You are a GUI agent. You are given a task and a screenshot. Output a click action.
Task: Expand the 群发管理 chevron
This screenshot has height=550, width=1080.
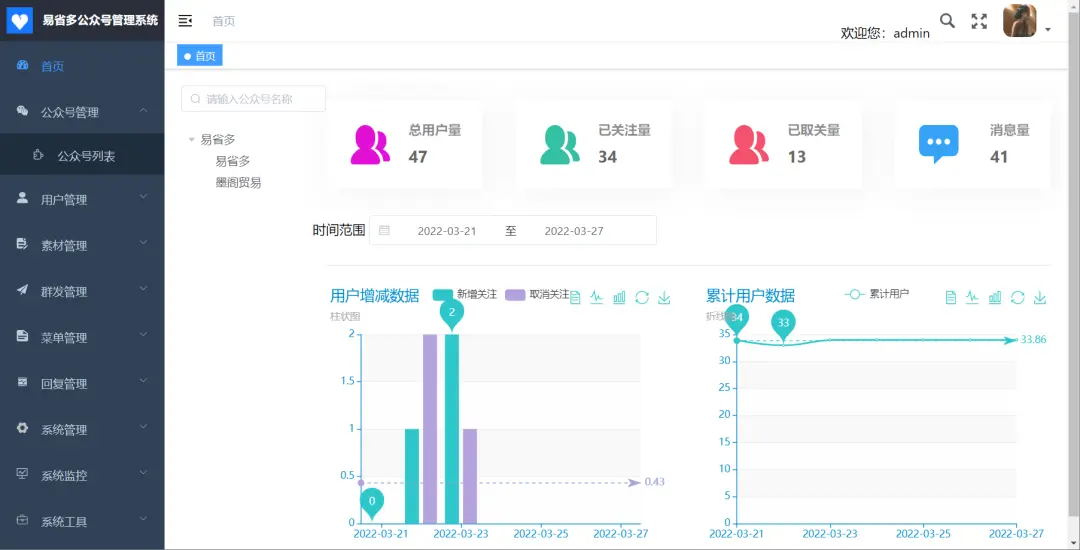coord(143,288)
